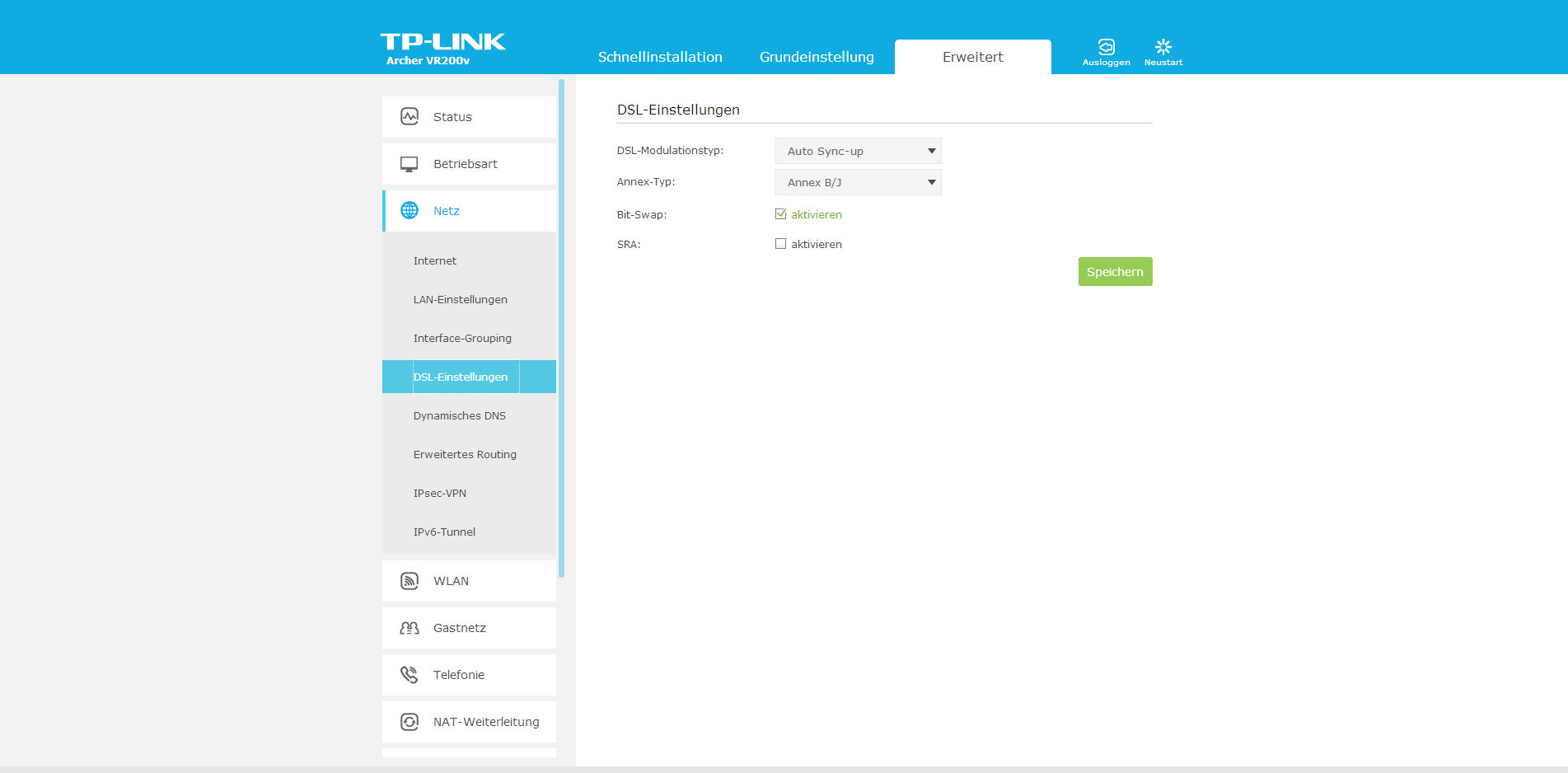The height and width of the screenshot is (773, 1568).
Task: Disable the Bit-Swap checkbox
Action: coord(780,214)
